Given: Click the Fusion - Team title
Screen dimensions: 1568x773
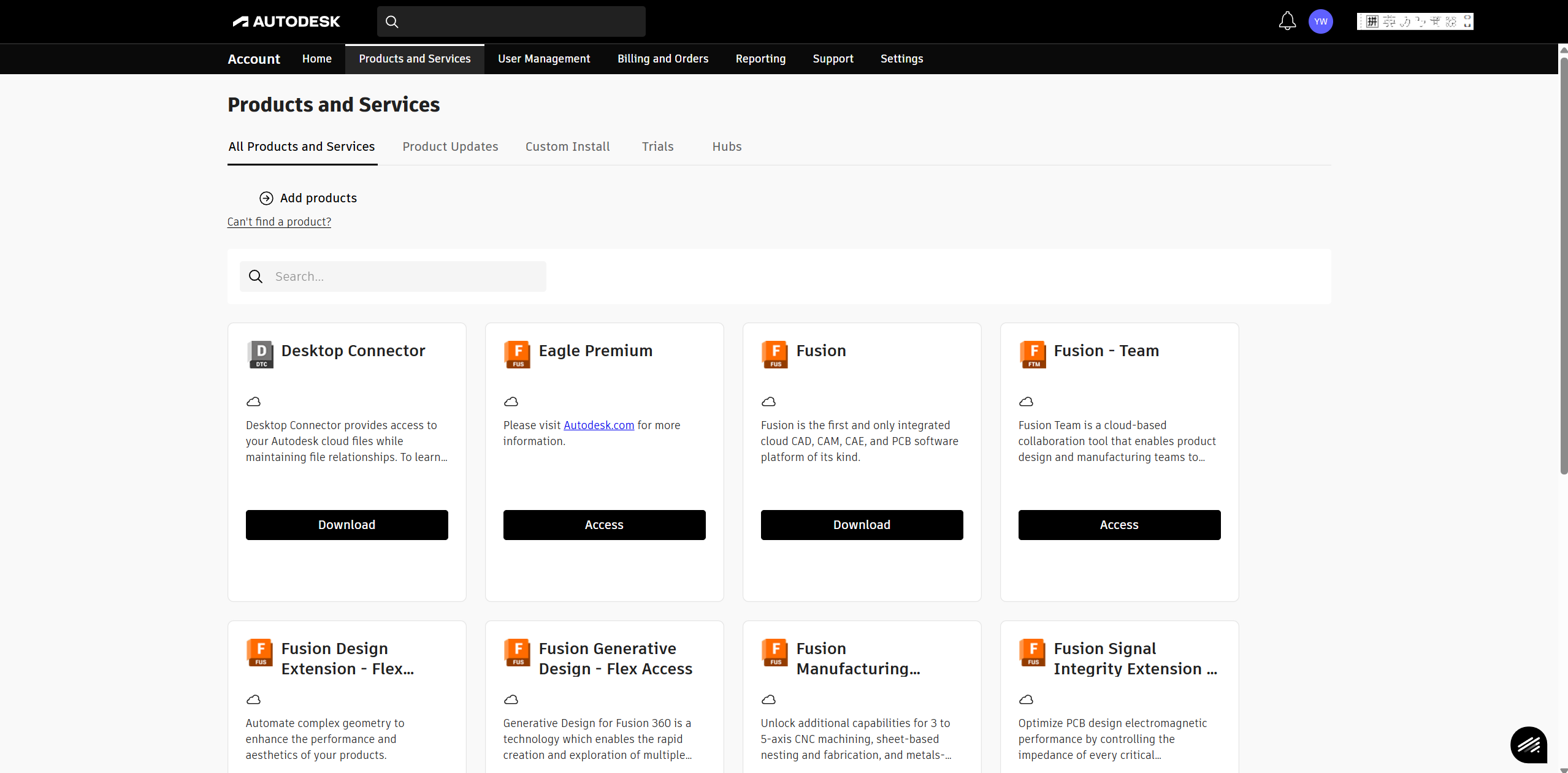Looking at the screenshot, I should (1106, 351).
